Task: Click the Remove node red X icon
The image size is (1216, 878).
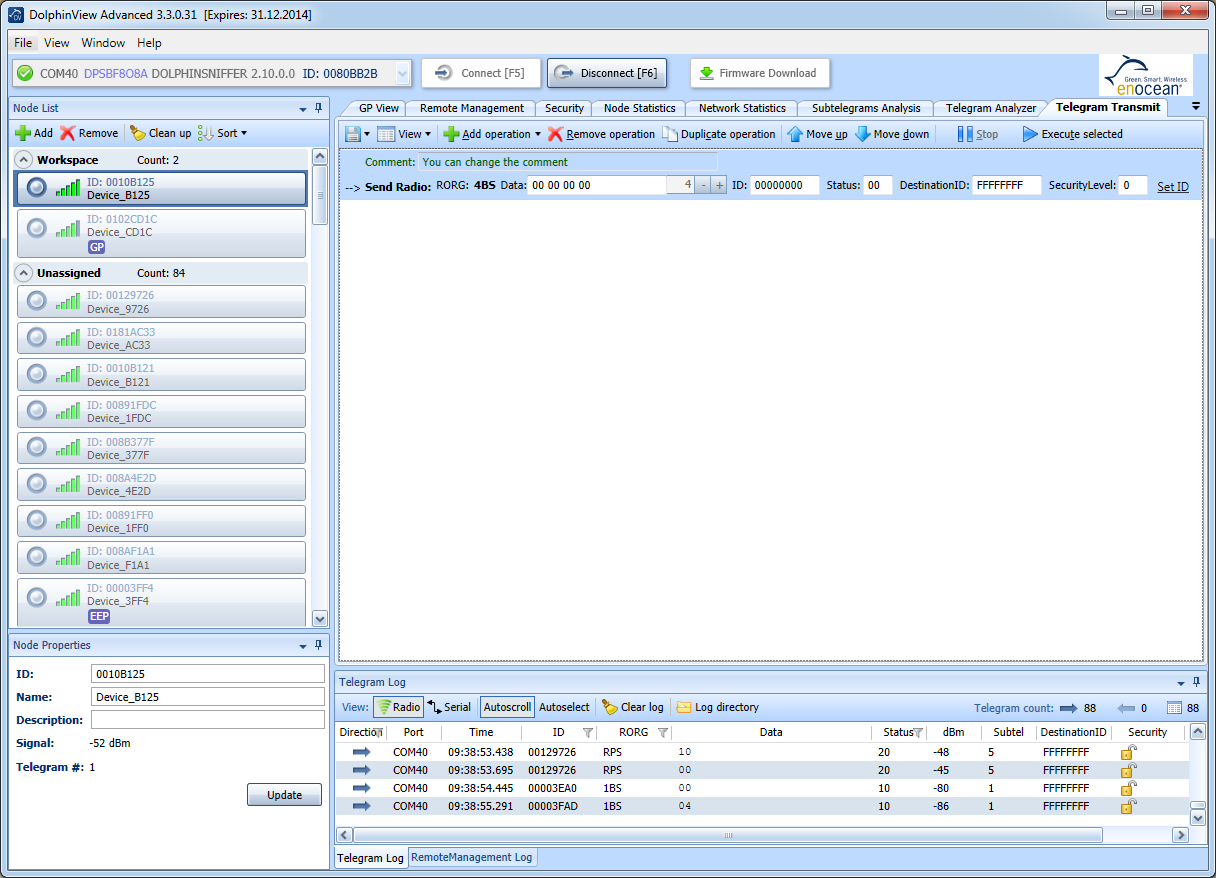Action: (67, 133)
